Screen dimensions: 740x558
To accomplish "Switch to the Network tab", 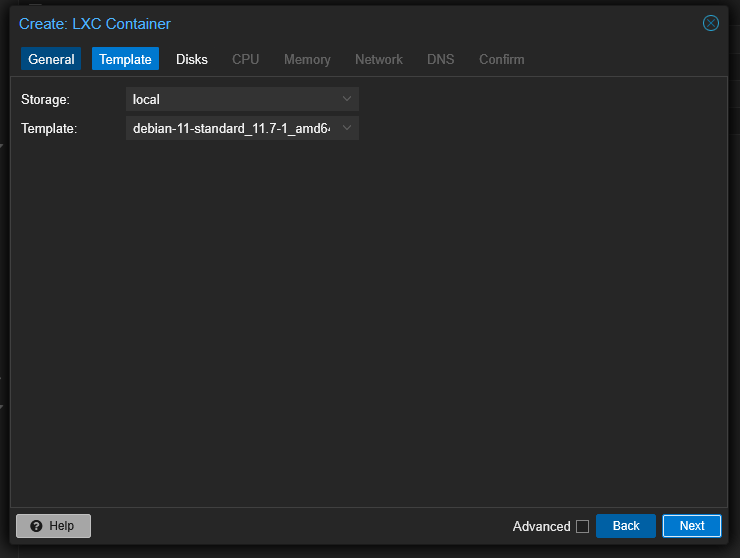I will click(x=379, y=59).
